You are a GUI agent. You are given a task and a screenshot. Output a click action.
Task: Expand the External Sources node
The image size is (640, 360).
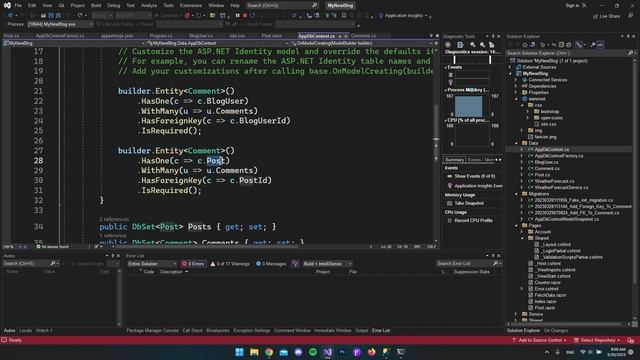pos(511,67)
